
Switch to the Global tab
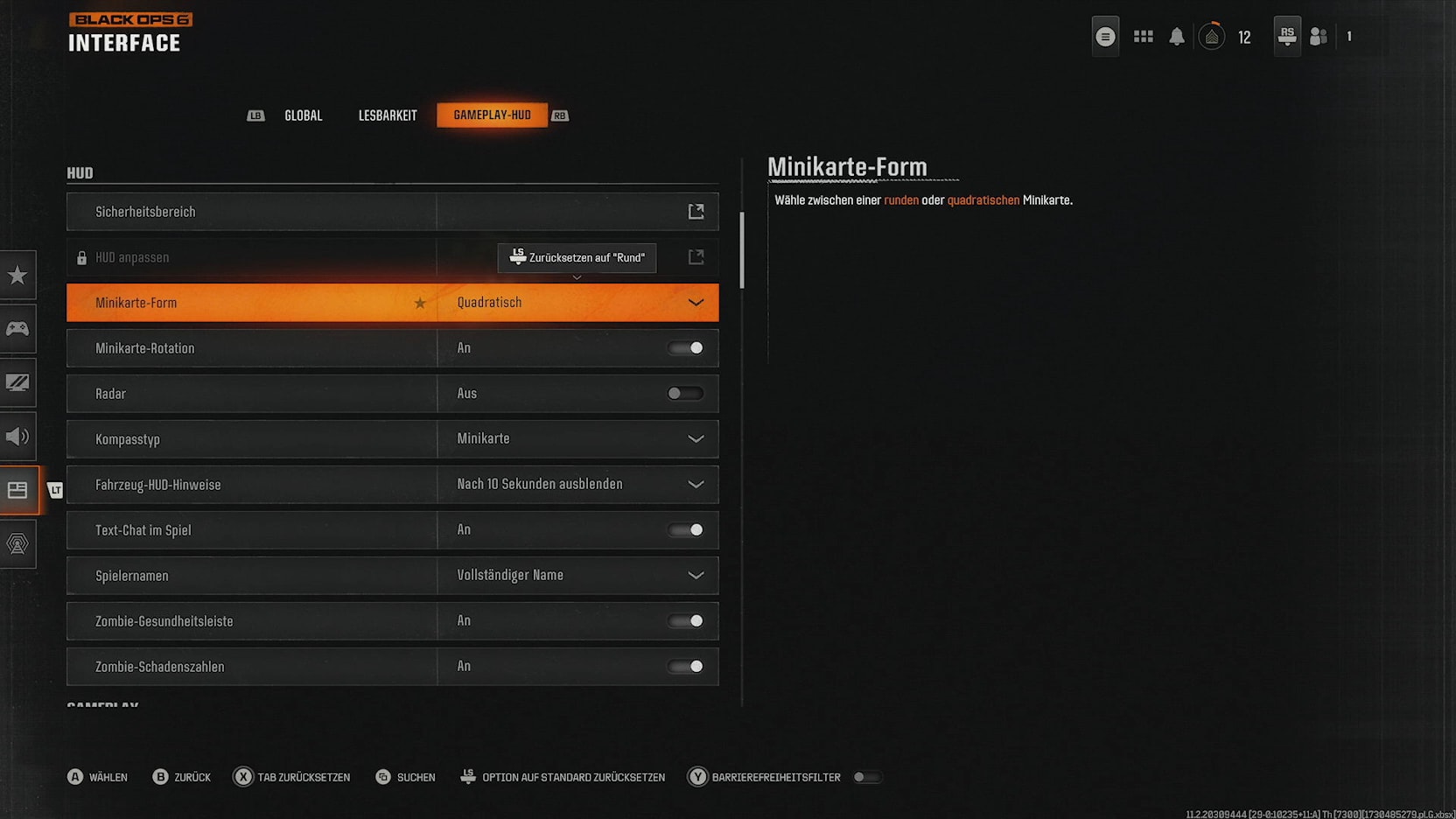pyautogui.click(x=303, y=115)
